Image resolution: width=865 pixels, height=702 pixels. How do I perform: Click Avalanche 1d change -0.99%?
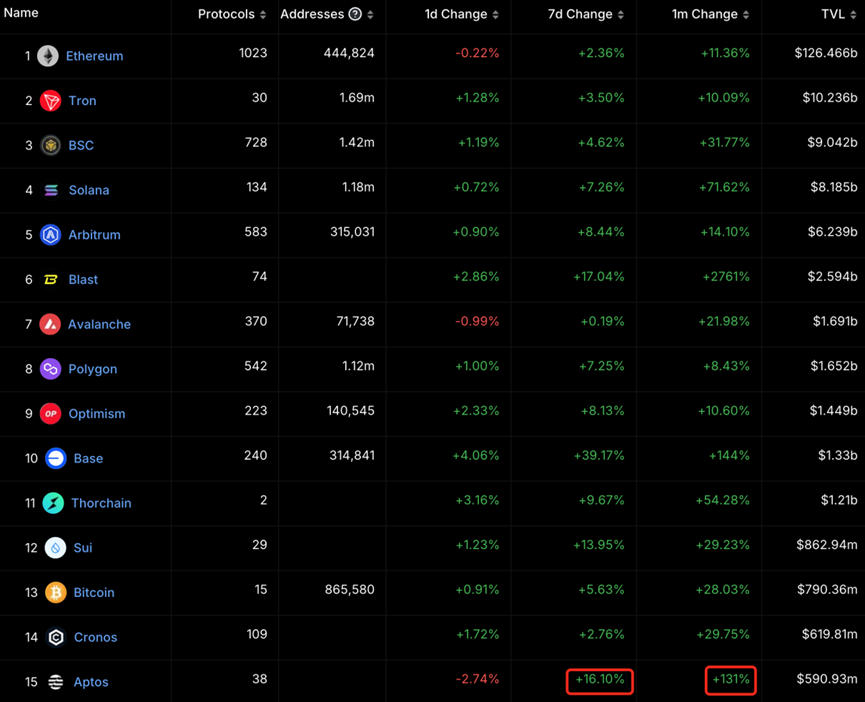click(x=477, y=321)
